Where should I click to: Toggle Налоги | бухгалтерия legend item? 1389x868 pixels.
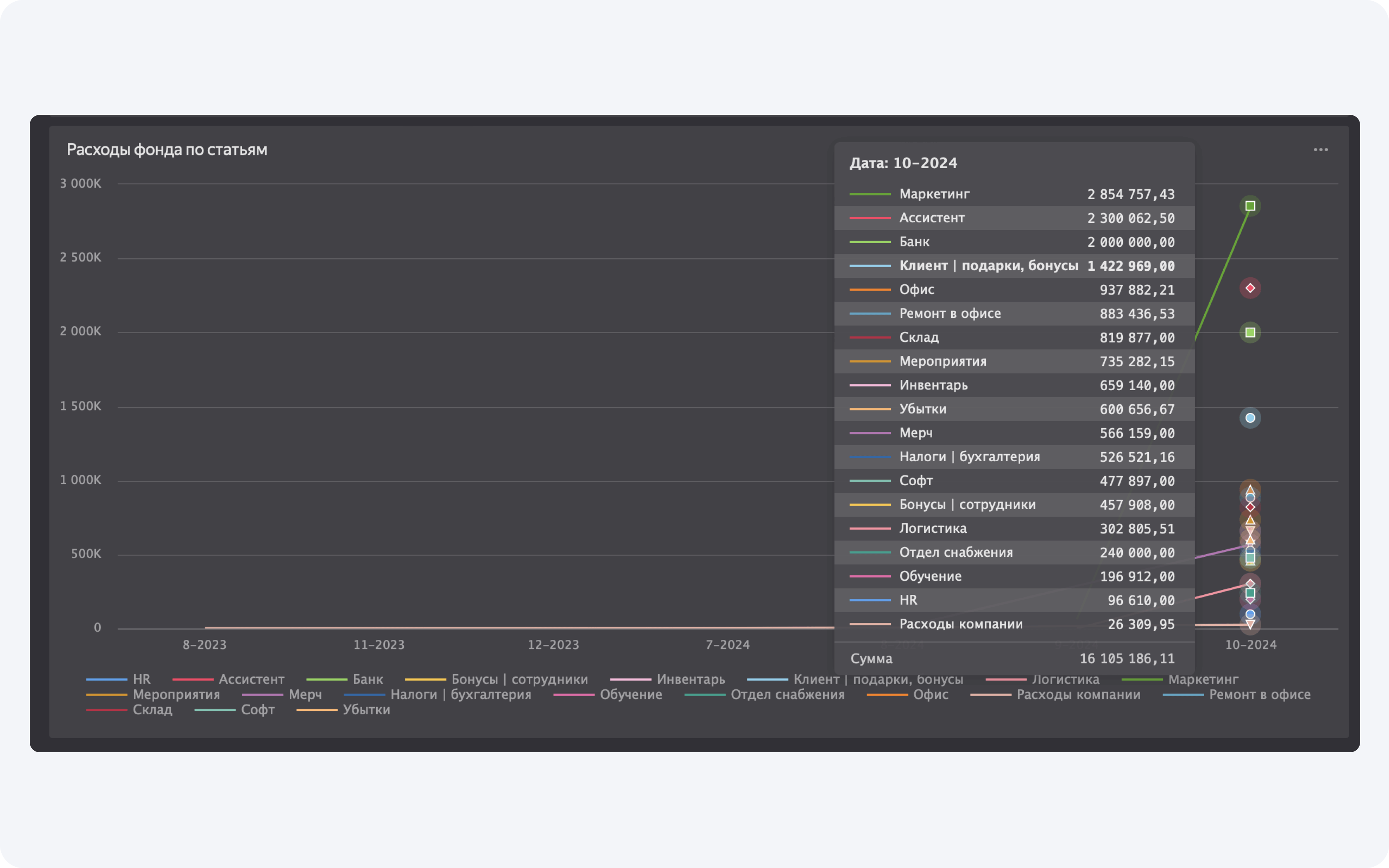pos(461,695)
